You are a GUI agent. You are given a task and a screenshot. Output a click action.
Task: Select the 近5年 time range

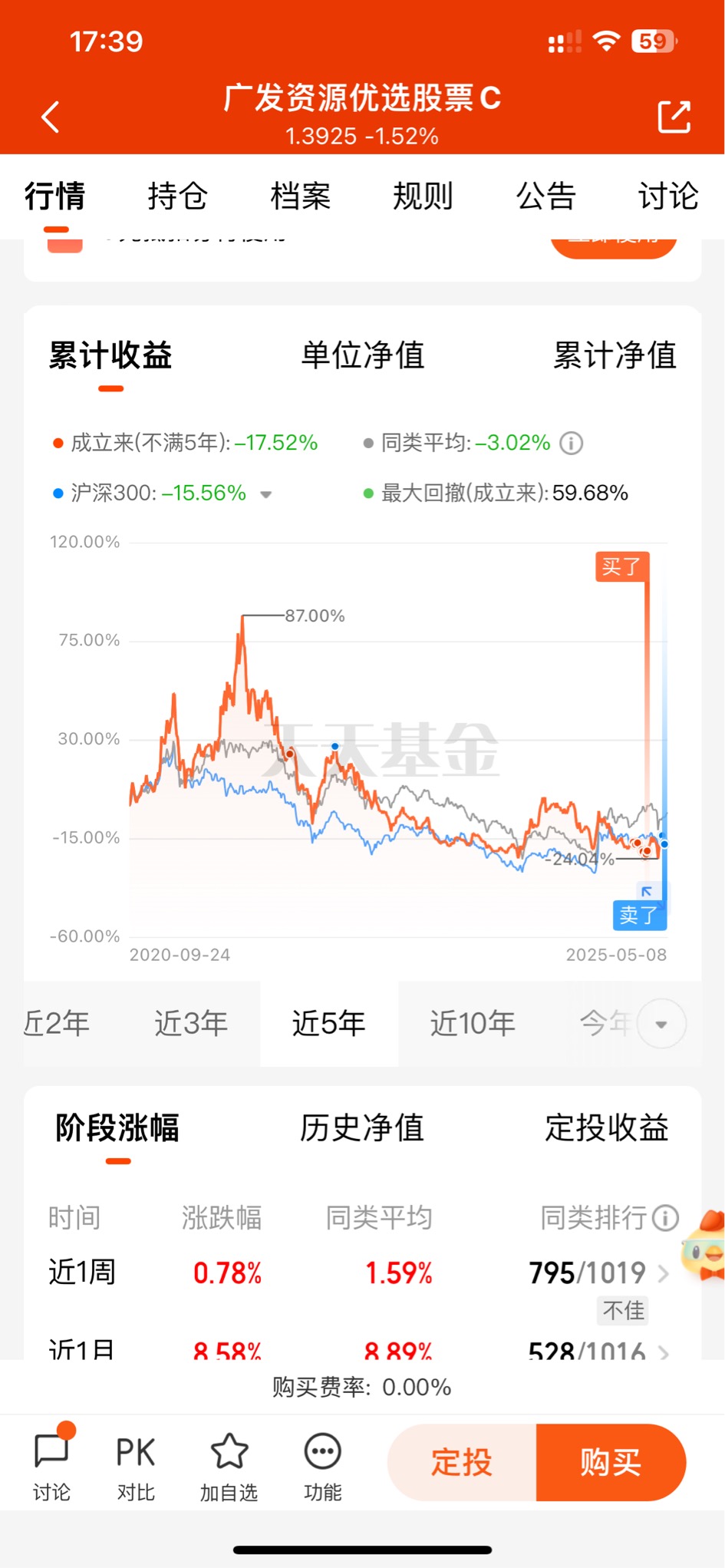click(329, 1024)
